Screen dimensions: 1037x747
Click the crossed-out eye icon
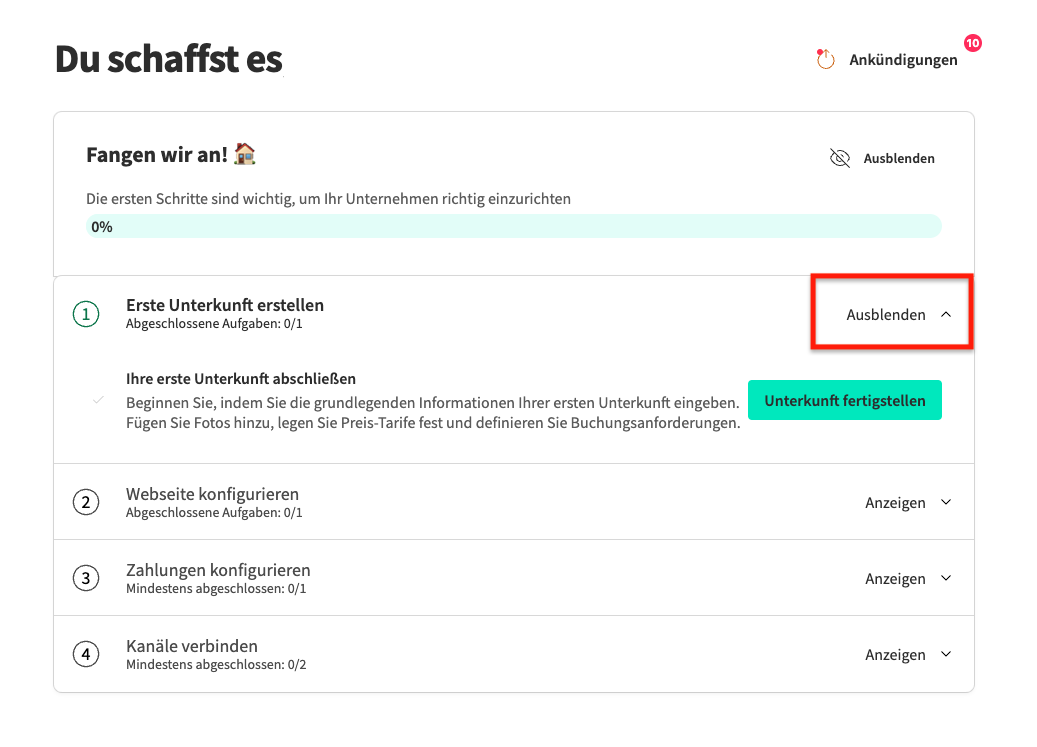point(840,158)
